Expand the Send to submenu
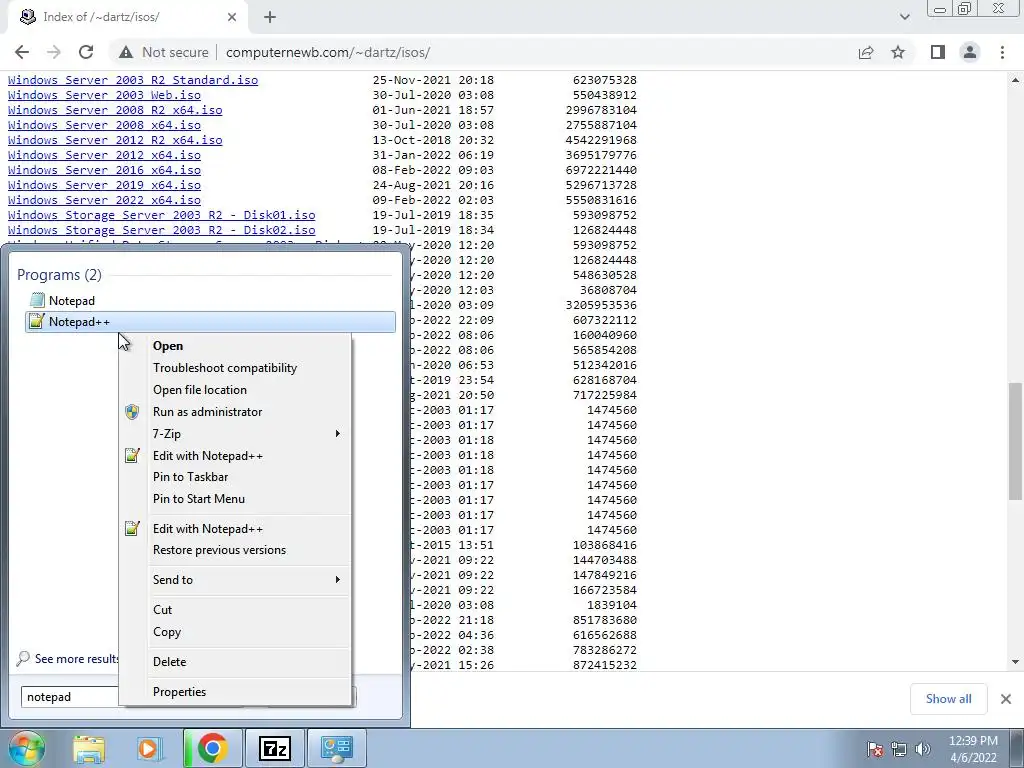1024x768 pixels. [235, 580]
